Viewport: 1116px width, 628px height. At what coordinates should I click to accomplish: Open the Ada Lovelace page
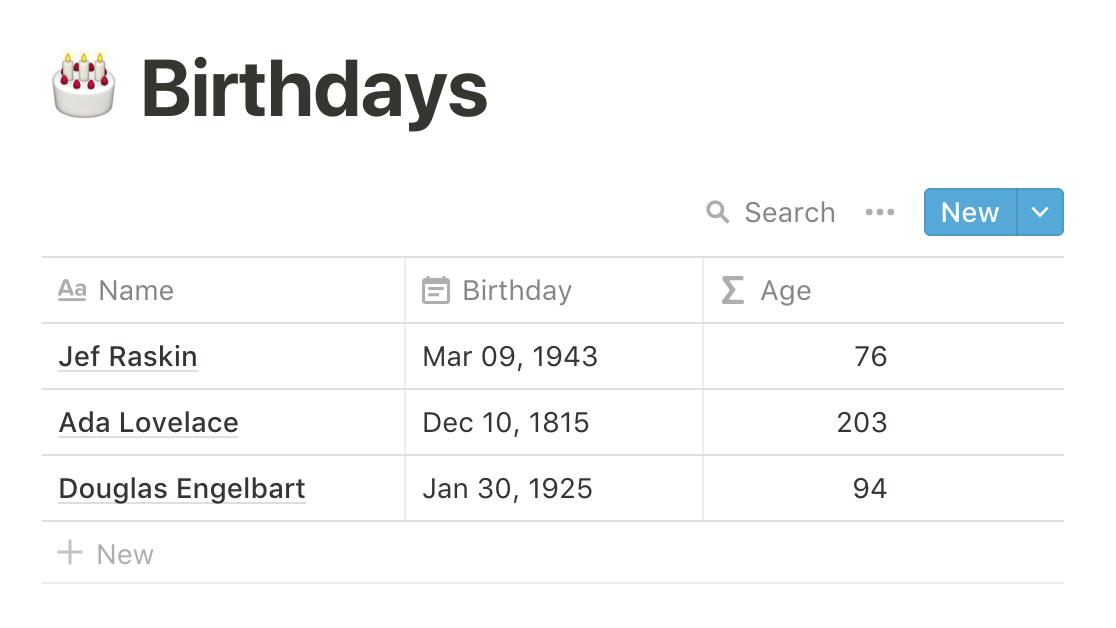point(148,423)
